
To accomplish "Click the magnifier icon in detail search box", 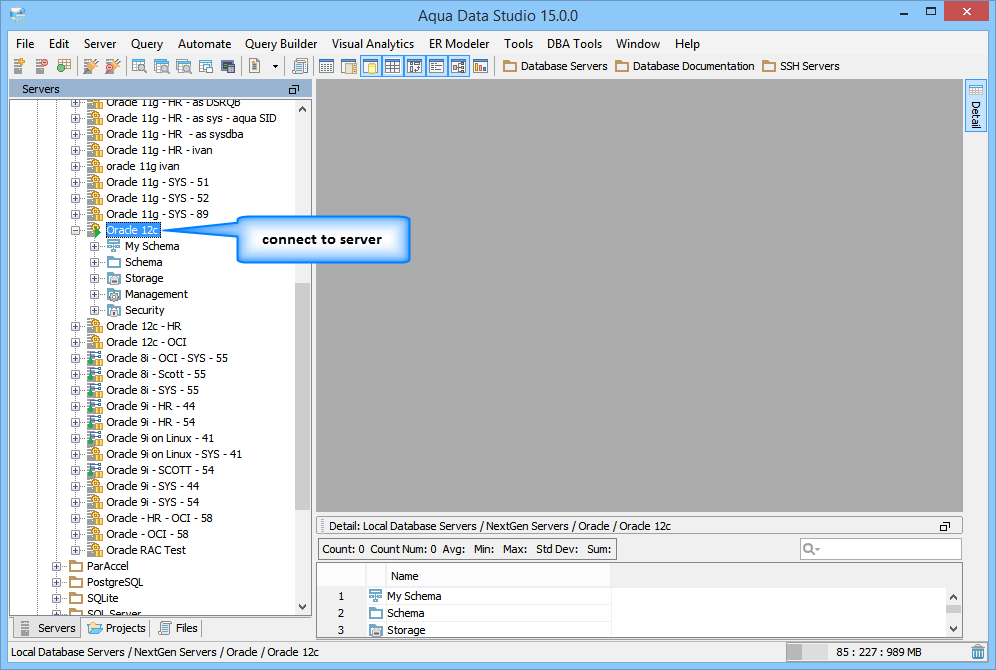I will pos(811,549).
